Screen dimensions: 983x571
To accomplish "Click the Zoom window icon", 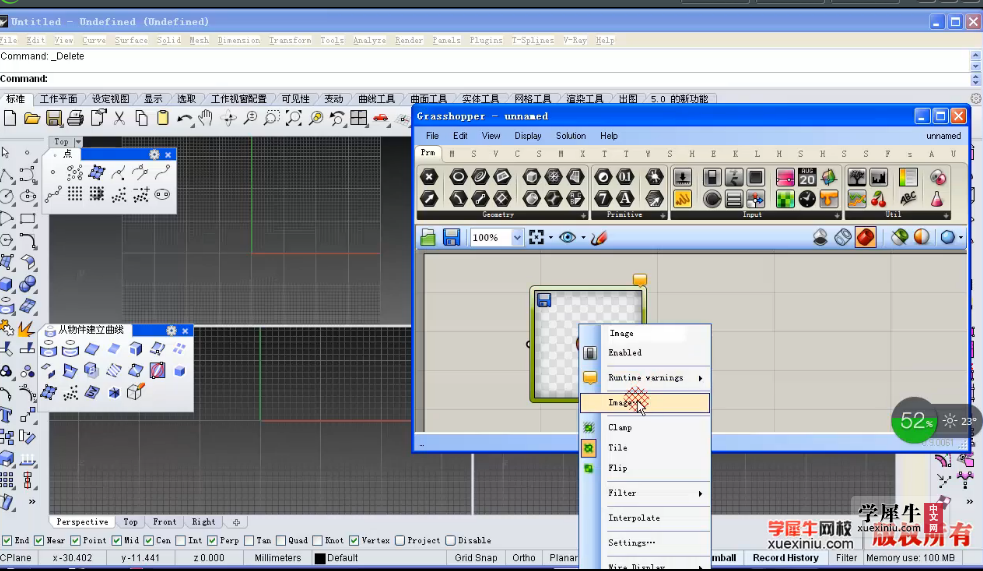I will coord(271,118).
